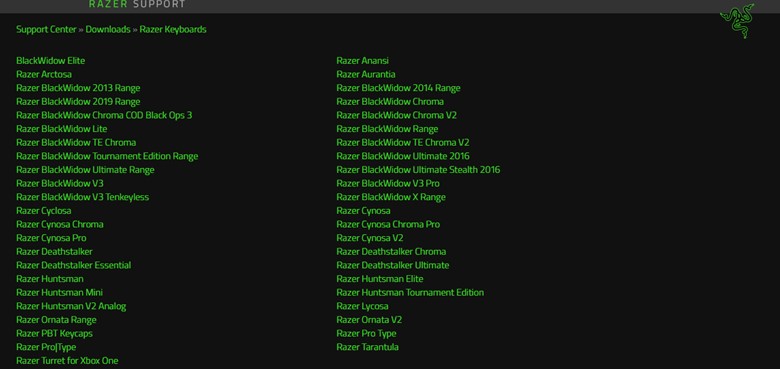
Task: Select Razer Lycosa link
Action: [x=362, y=306]
